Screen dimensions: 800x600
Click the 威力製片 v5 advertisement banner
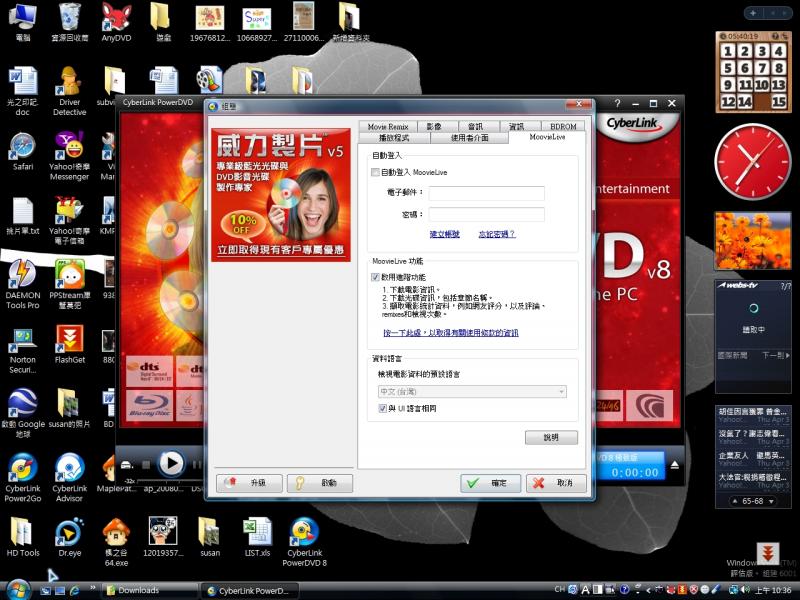pos(281,190)
